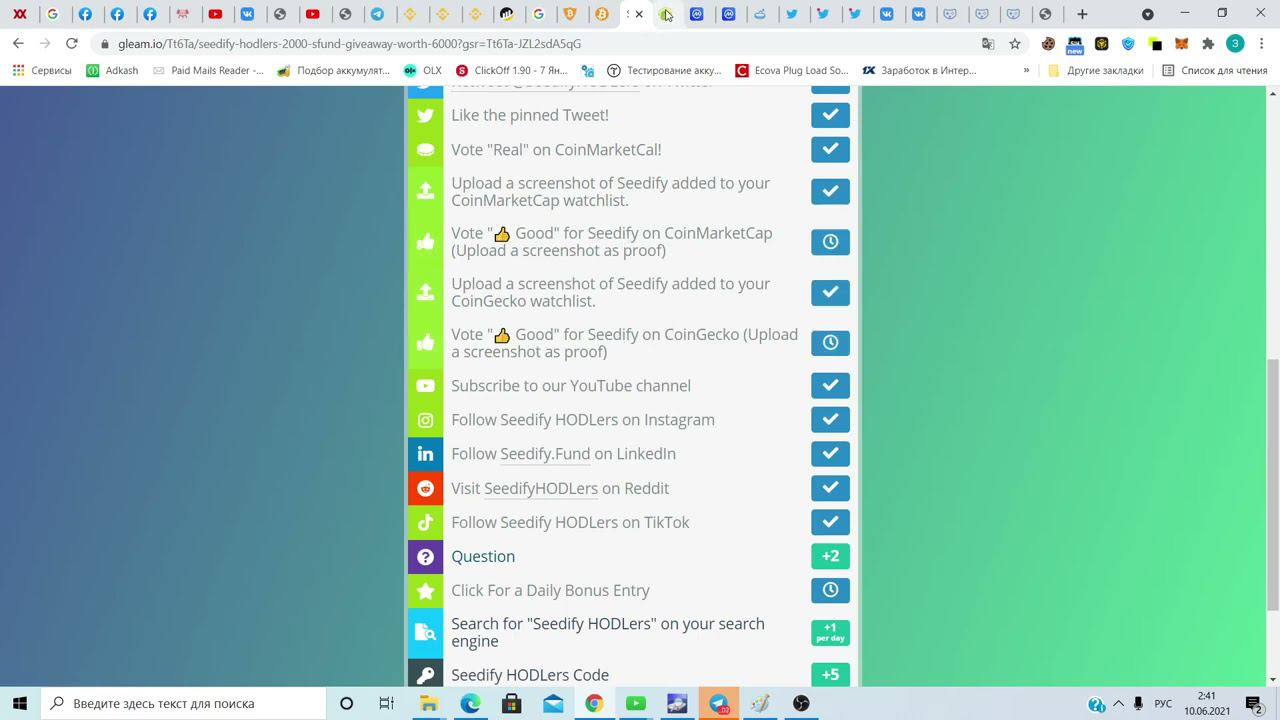Viewport: 1280px width, 720px height.
Task: Open Paid Mails Reader bookmark
Action: point(208,71)
